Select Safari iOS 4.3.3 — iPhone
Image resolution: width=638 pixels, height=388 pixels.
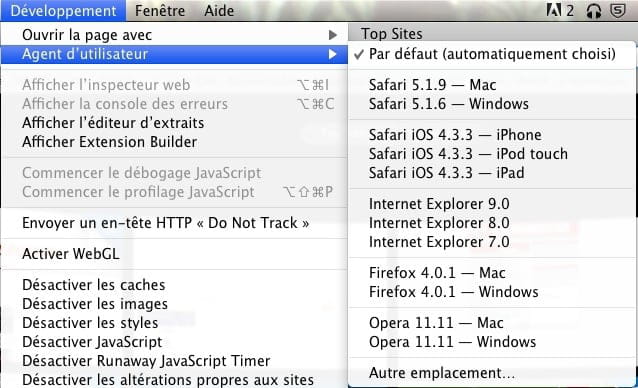pos(492,135)
